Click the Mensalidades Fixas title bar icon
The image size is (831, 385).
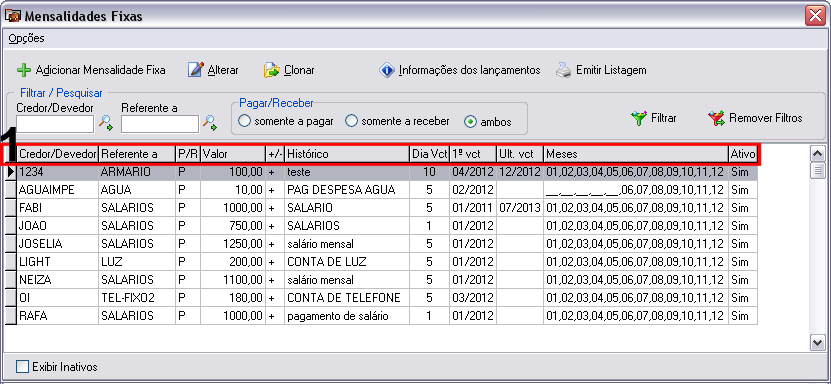(12, 16)
